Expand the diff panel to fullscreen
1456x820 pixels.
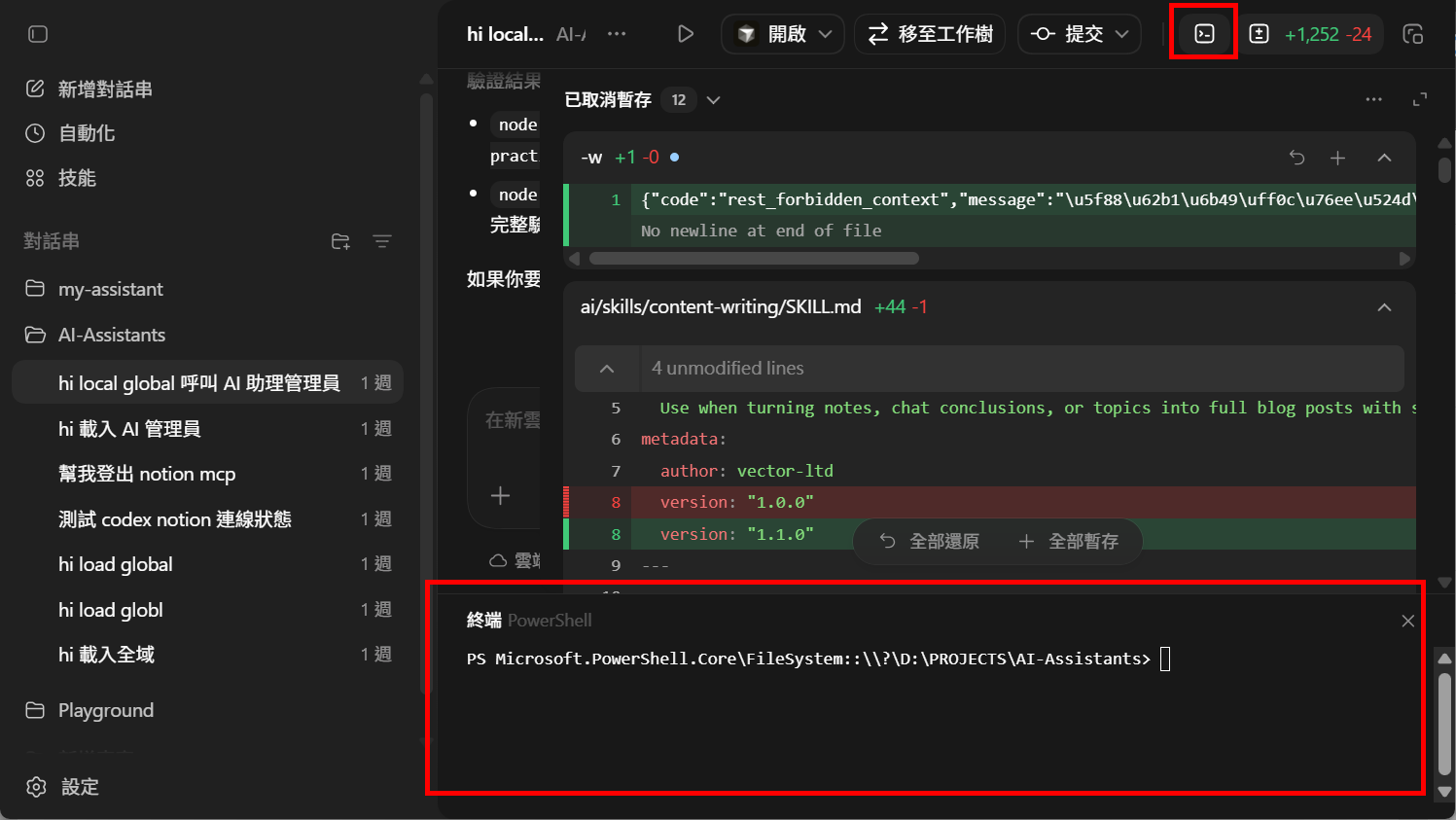pyautogui.click(x=1420, y=99)
